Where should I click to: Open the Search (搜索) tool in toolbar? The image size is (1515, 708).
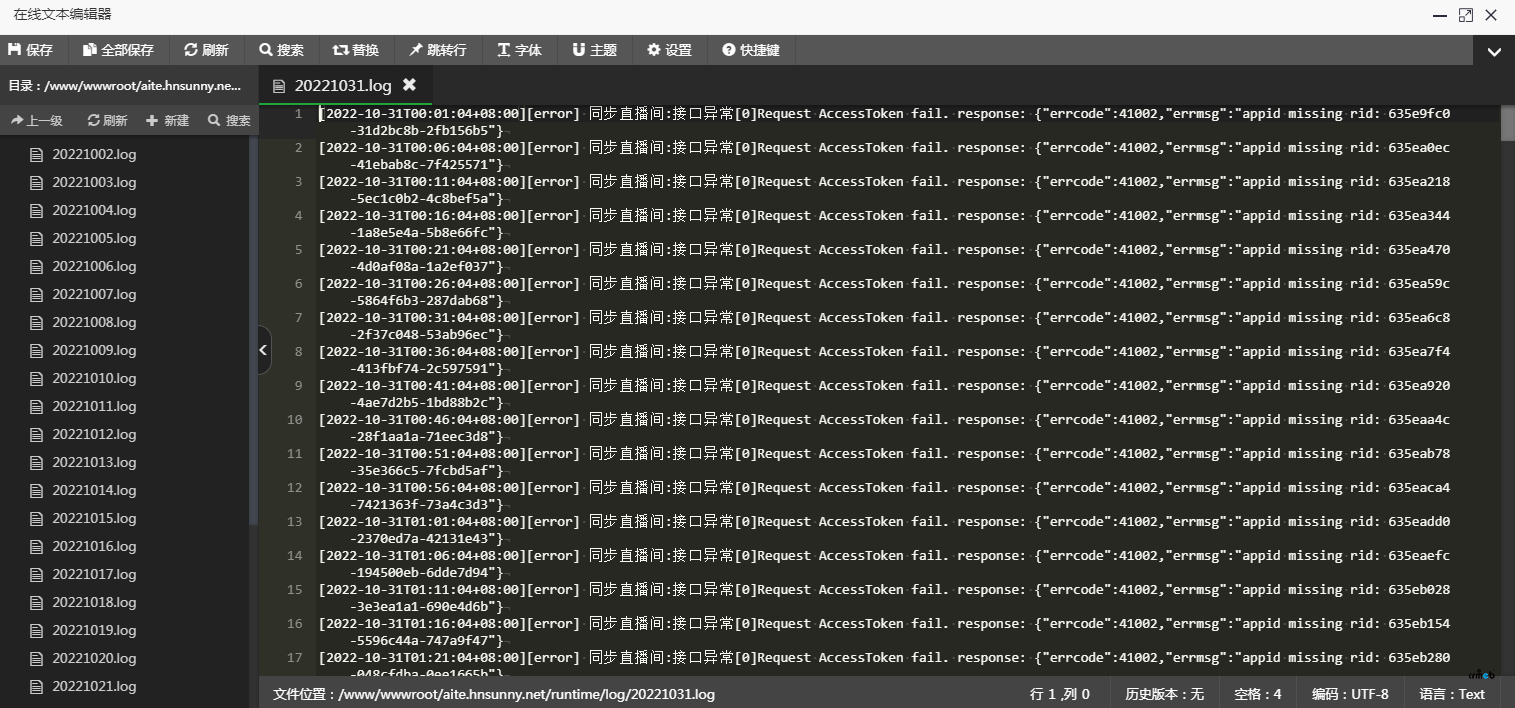click(282, 50)
